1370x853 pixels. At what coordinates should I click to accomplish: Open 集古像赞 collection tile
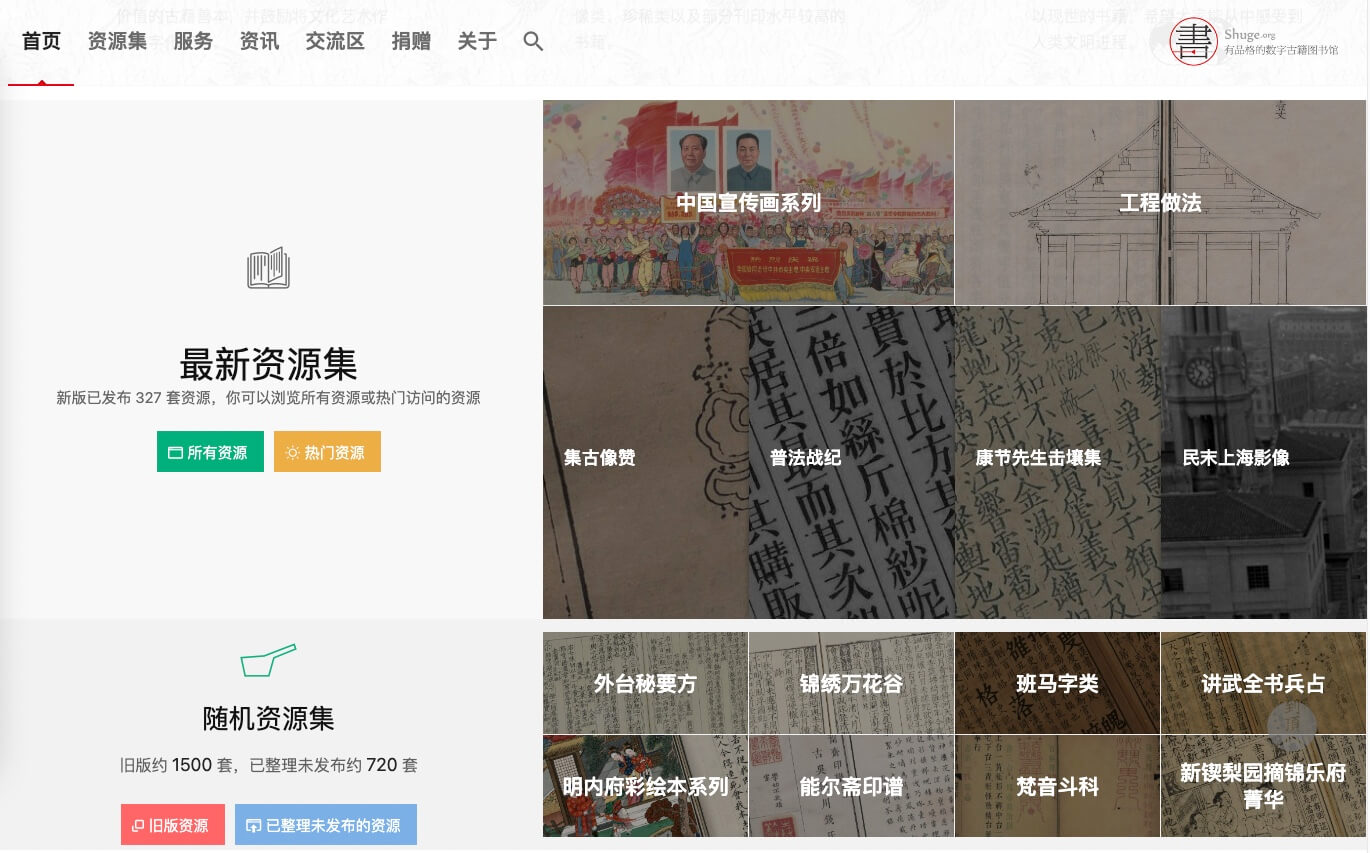pos(645,462)
